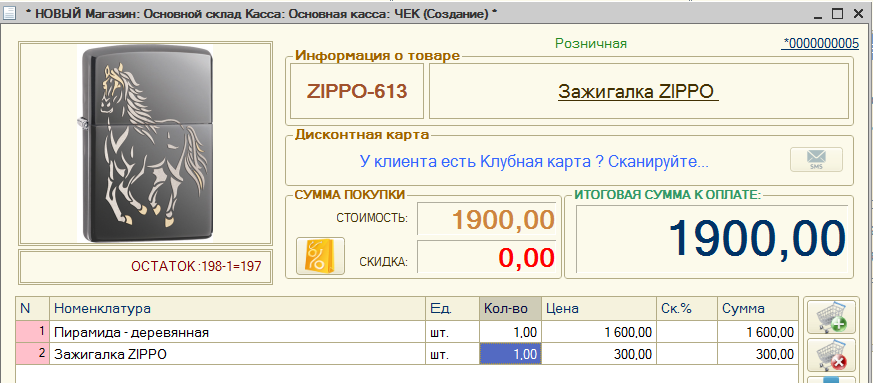Open the Зажигалка ZIPPO product link

[x=638, y=91]
